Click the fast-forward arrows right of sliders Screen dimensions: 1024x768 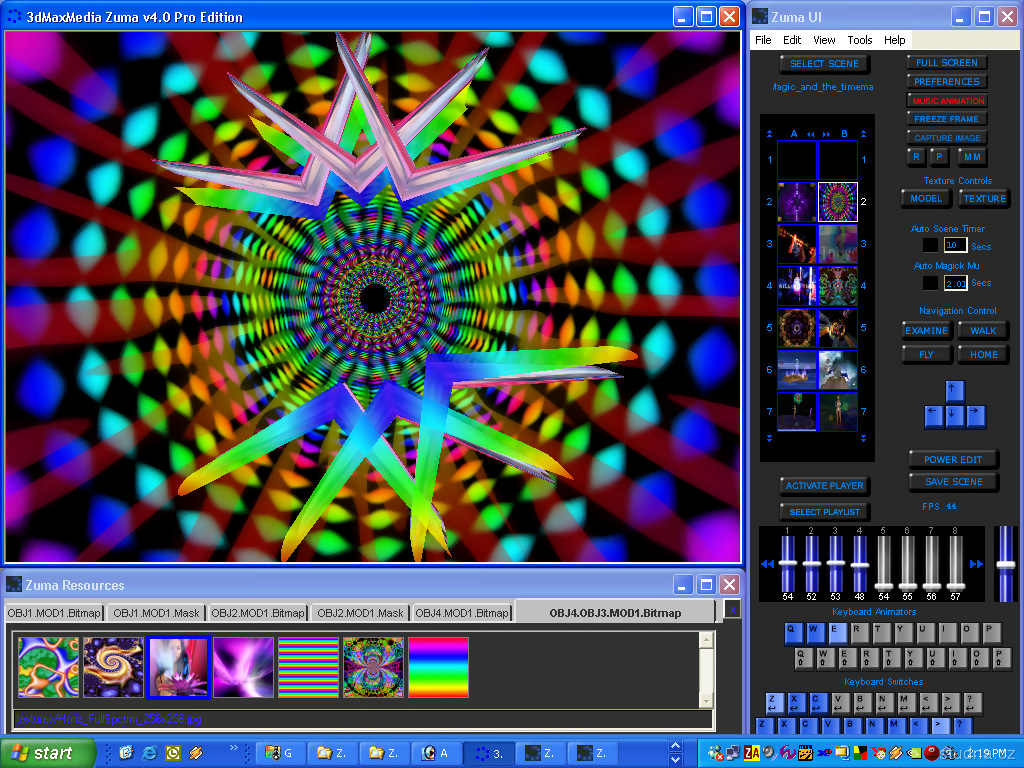click(976, 564)
